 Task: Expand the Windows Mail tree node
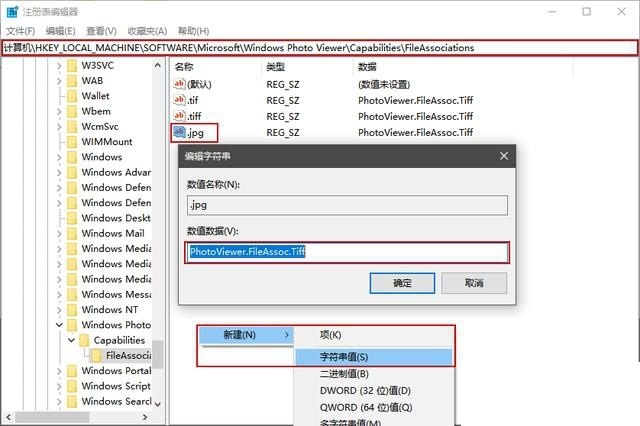[x=59, y=233]
